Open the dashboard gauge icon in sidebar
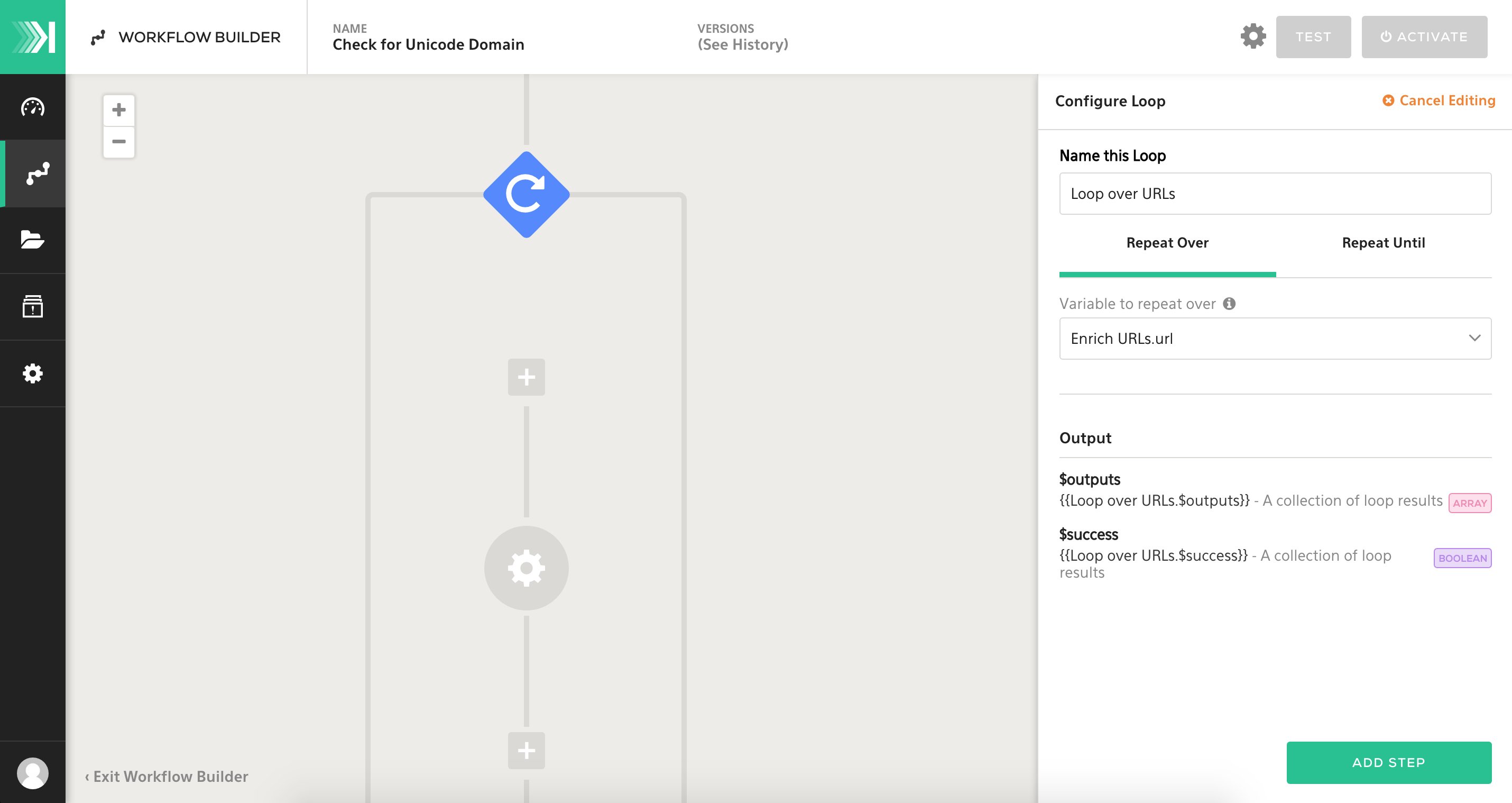 32,107
